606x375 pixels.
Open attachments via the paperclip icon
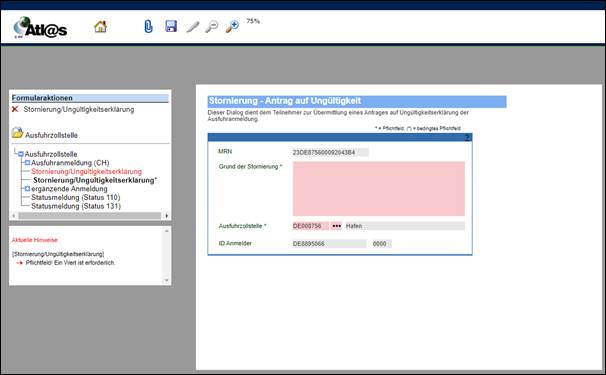click(148, 26)
